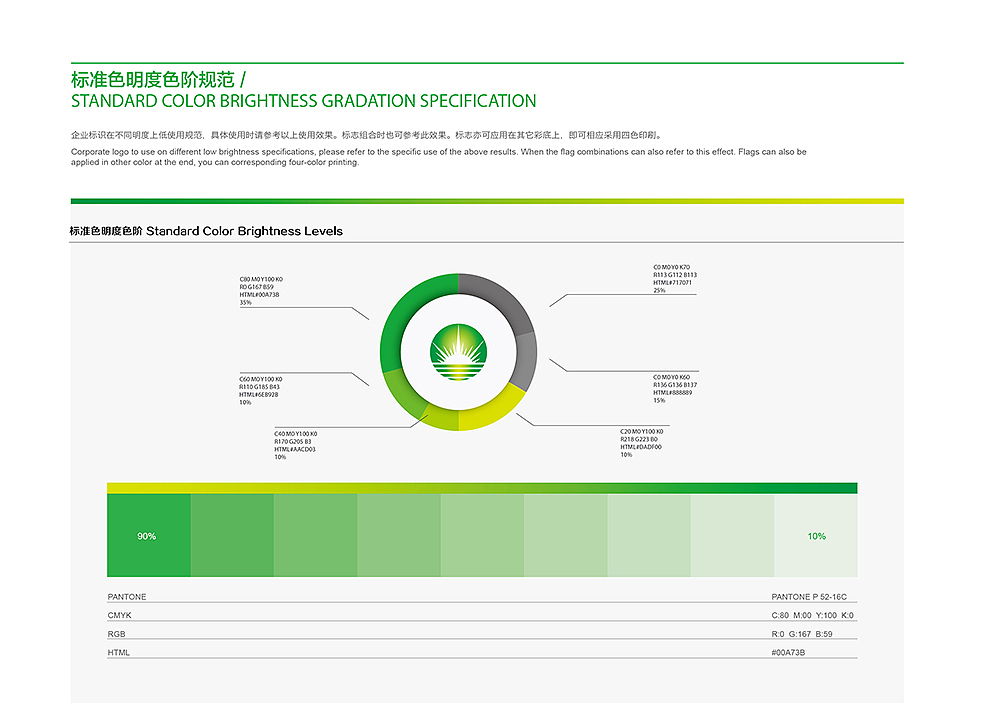
Task: Click the 'CMYK' row label
Action: [x=119, y=615]
